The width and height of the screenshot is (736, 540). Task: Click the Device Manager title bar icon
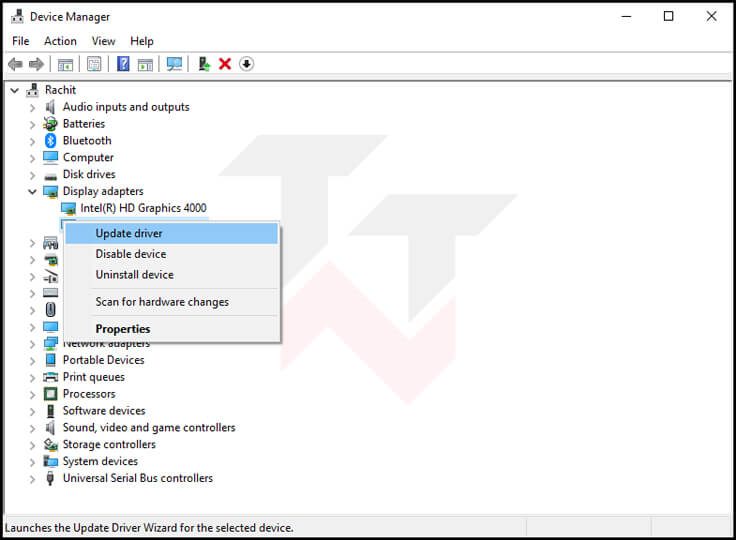(x=17, y=16)
